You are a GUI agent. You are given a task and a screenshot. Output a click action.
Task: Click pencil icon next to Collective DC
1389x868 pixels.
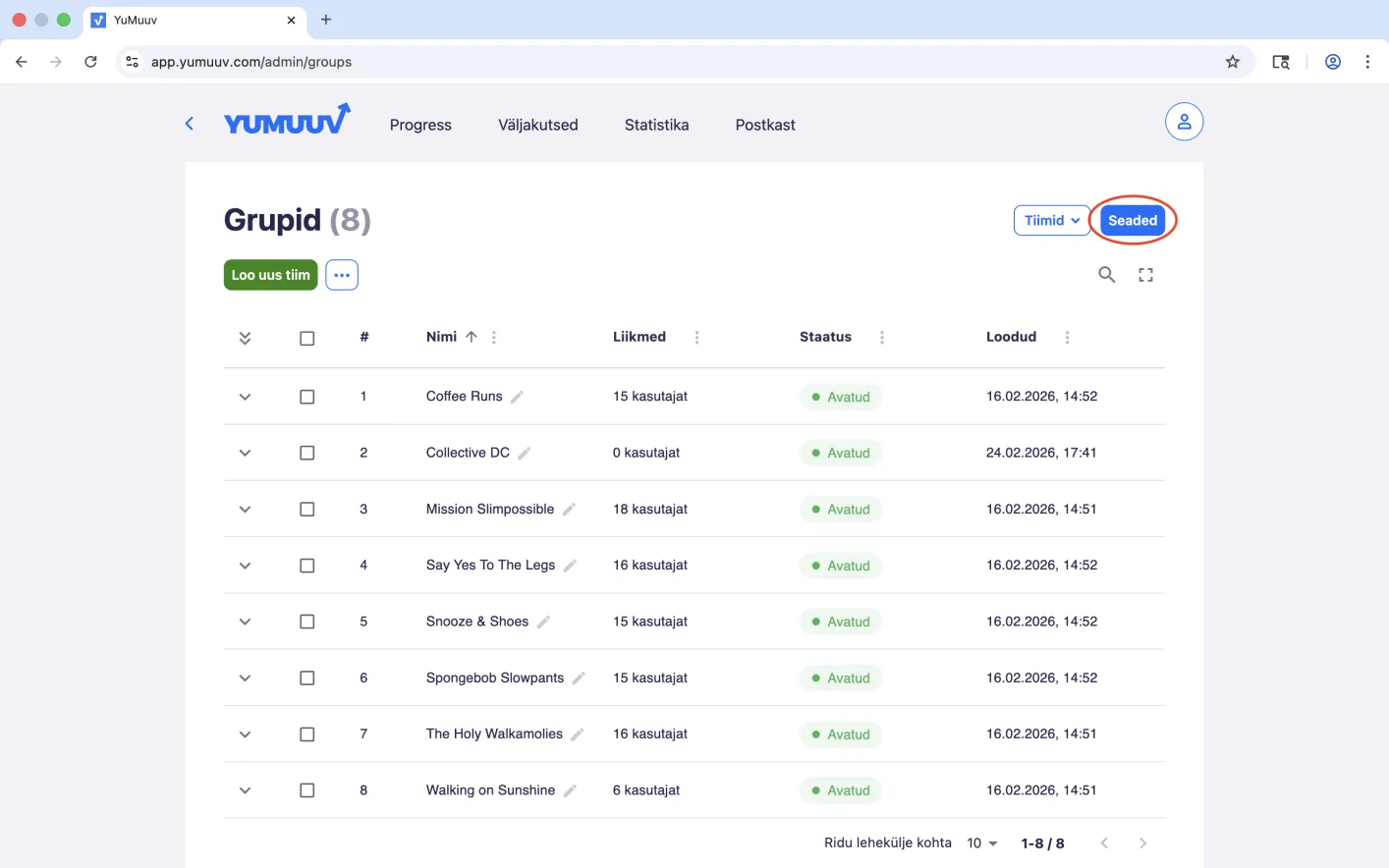(525, 453)
